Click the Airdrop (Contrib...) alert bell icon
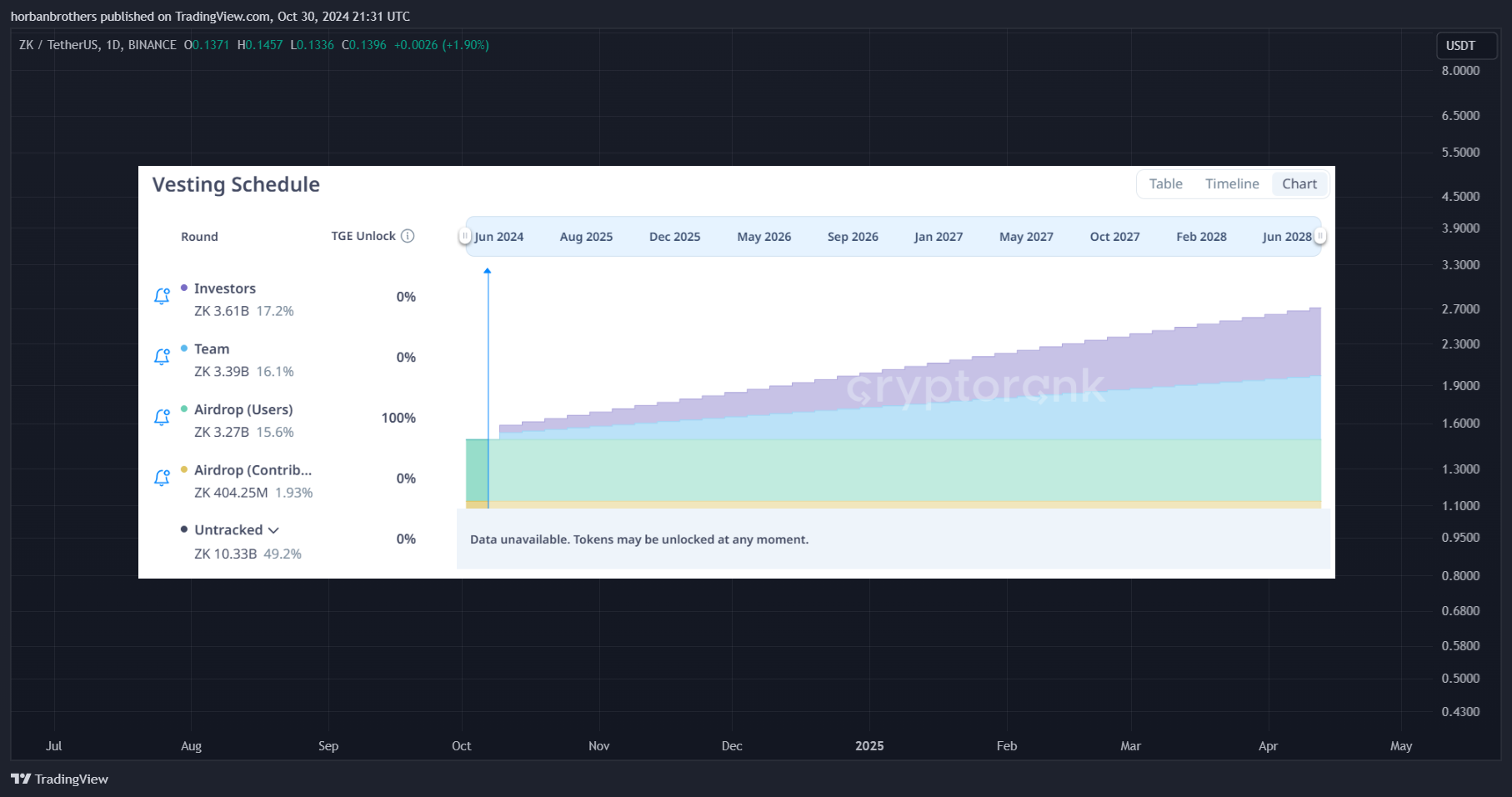 [162, 478]
